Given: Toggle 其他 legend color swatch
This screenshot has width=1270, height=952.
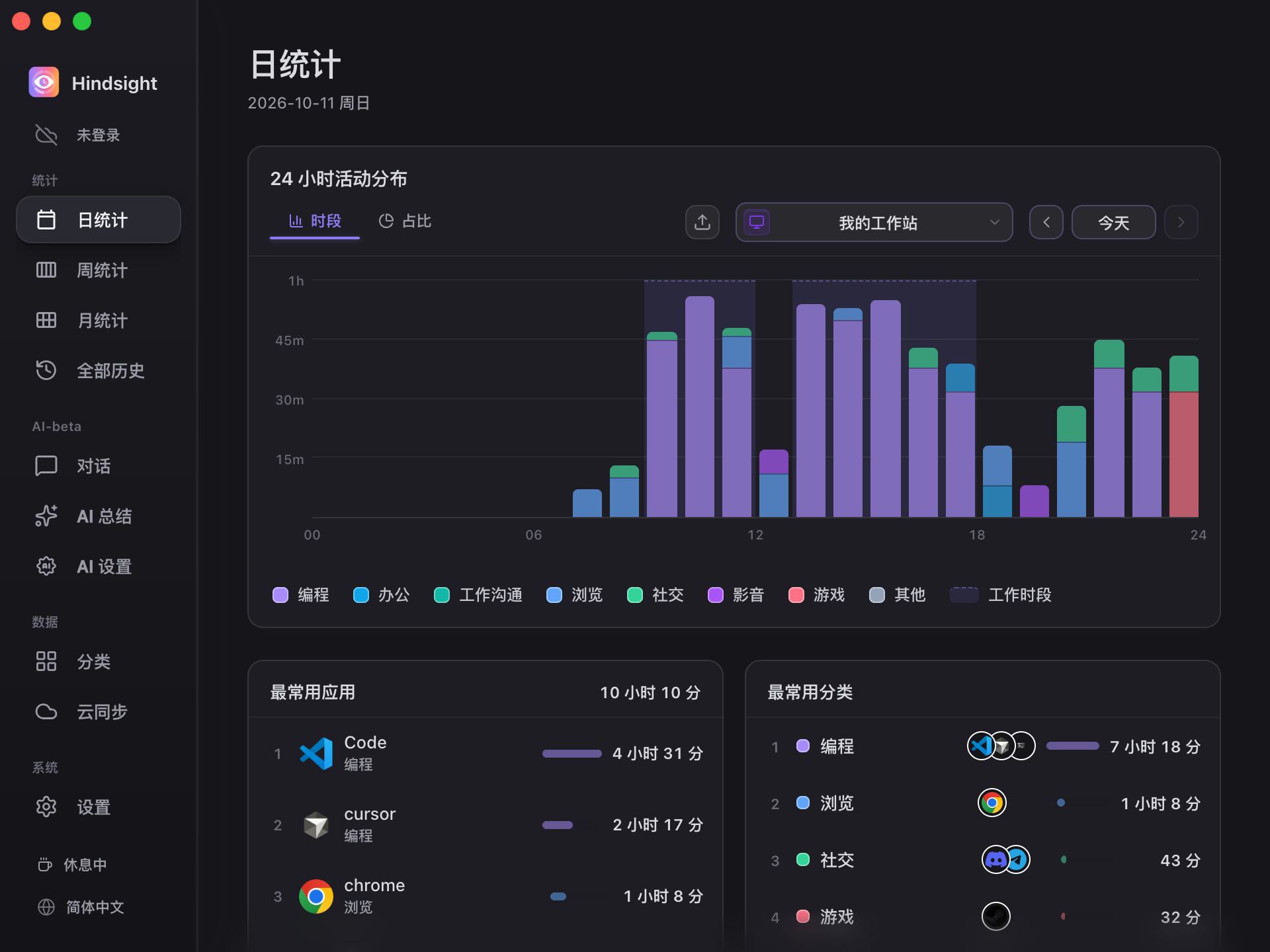Looking at the screenshot, I should click(x=877, y=595).
